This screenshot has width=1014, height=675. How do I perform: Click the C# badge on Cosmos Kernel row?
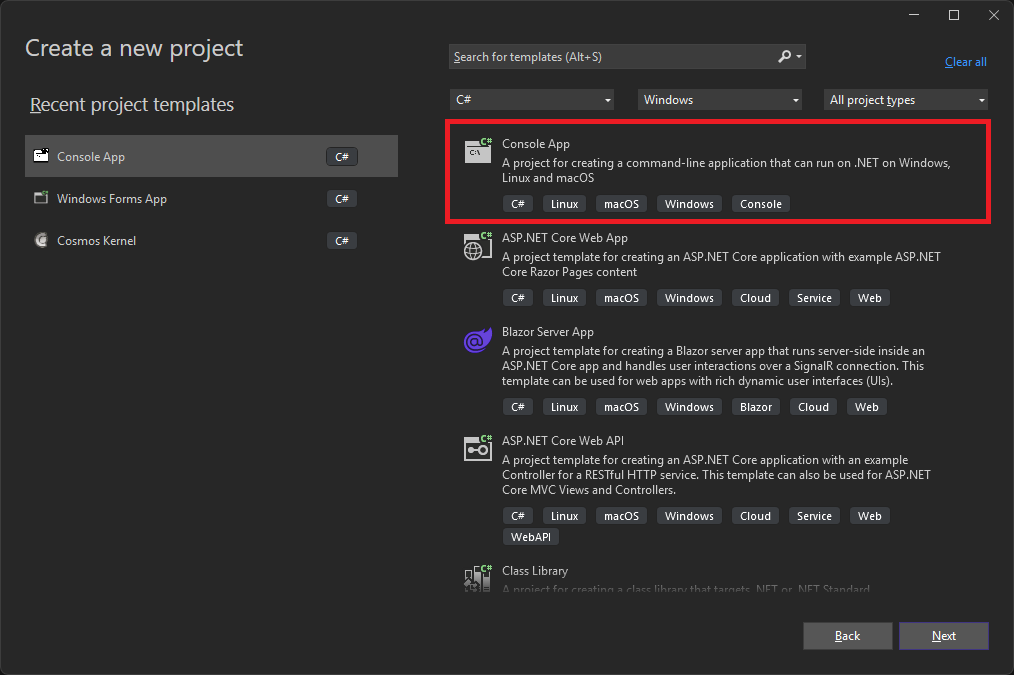pos(341,241)
